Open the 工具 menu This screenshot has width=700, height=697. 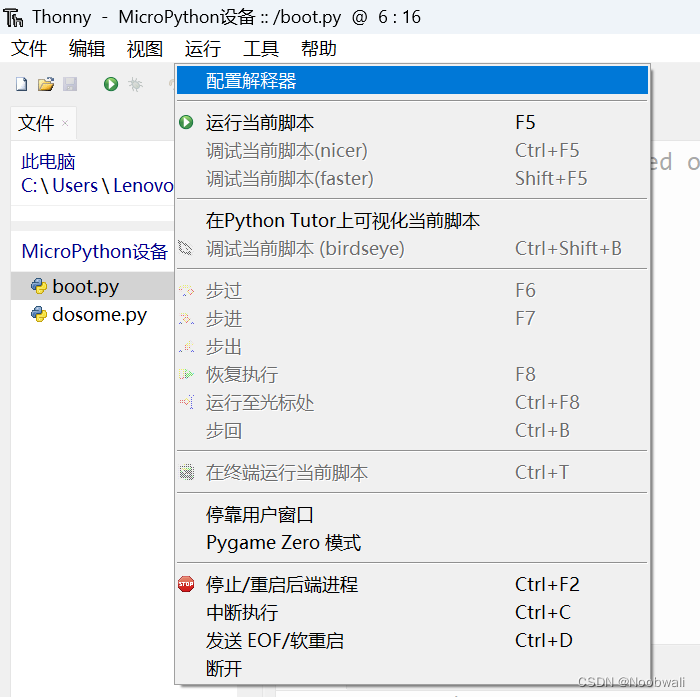[261, 48]
